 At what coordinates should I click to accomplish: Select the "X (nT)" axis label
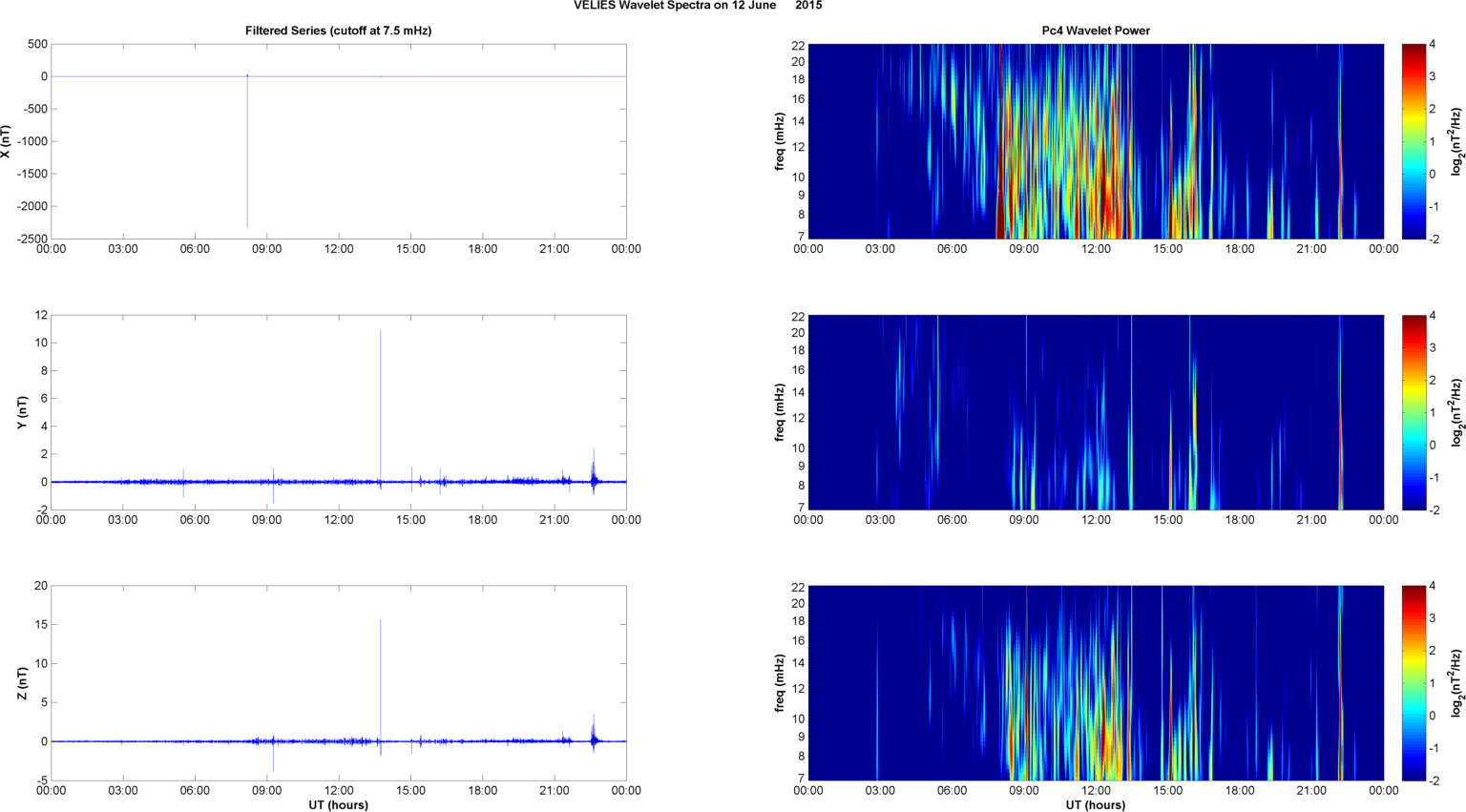pos(7,141)
